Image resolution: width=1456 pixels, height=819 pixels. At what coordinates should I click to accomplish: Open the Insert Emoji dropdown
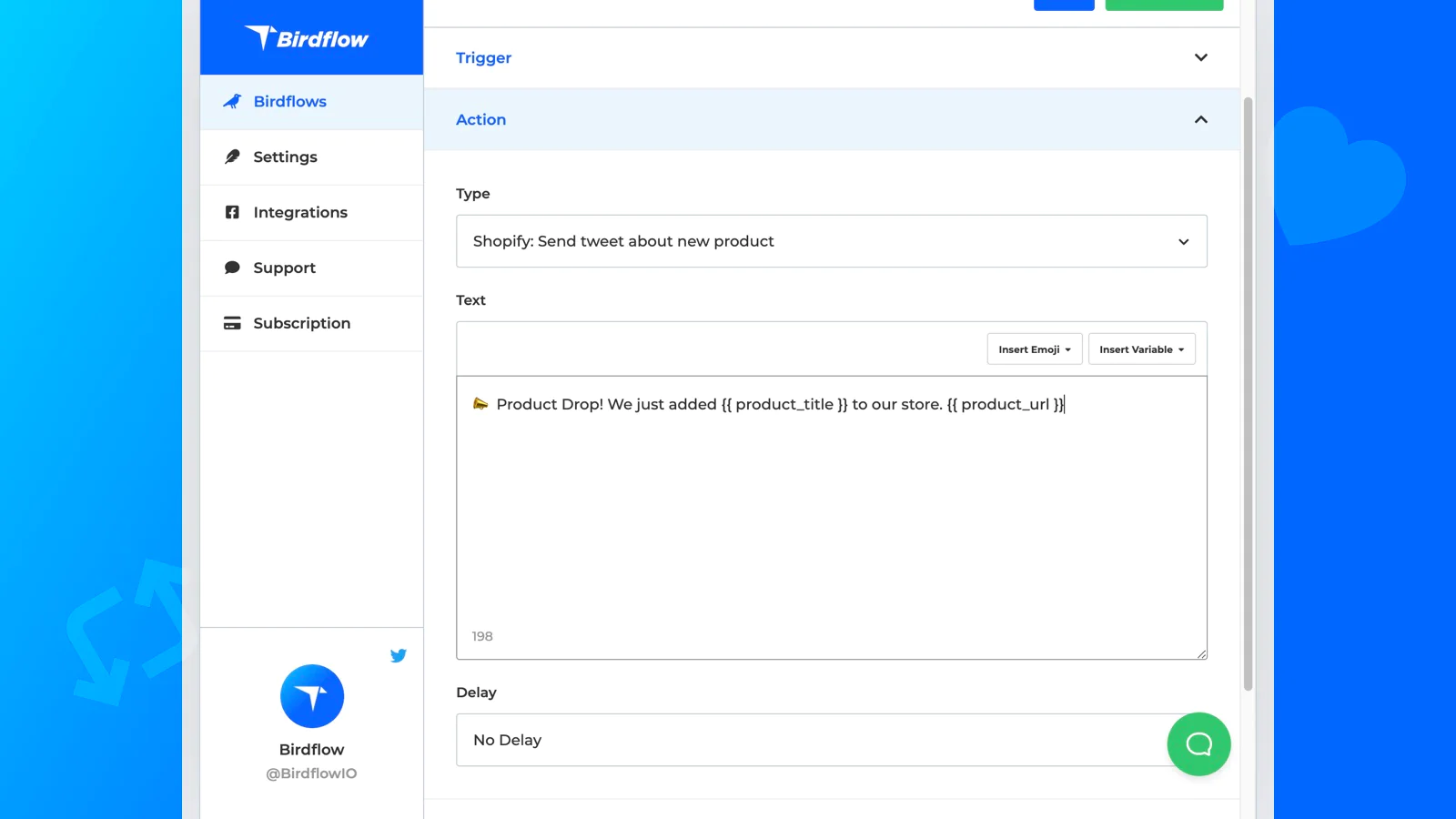pos(1035,349)
